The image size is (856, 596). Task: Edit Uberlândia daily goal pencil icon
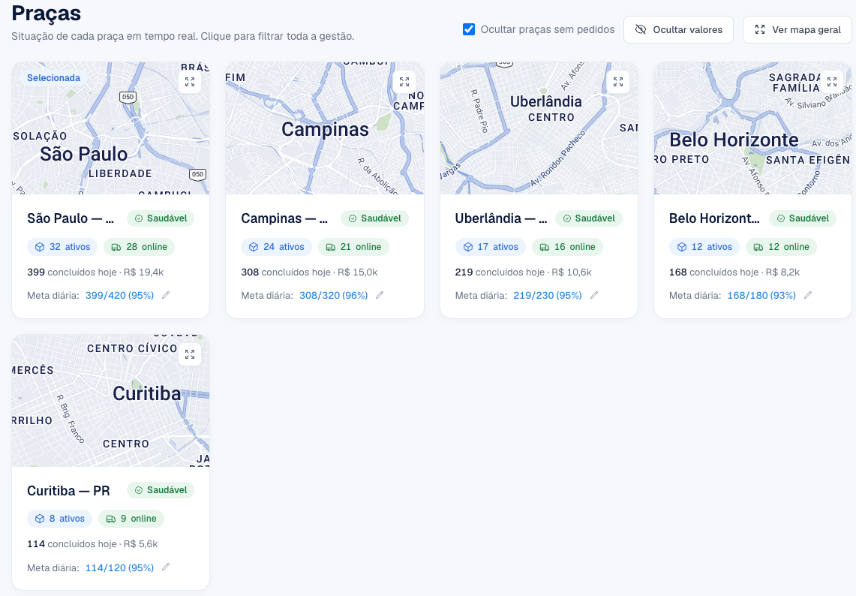point(594,295)
